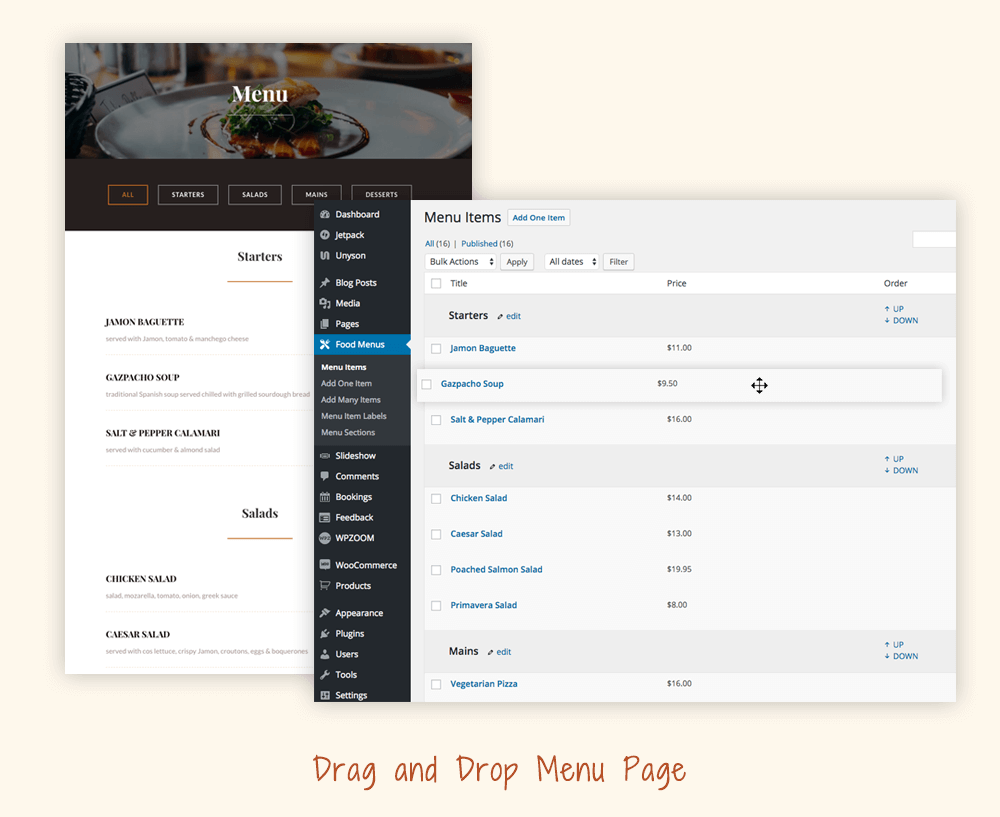Click the Unyson icon in sidebar
This screenshot has width=1000, height=817.
pyautogui.click(x=325, y=255)
